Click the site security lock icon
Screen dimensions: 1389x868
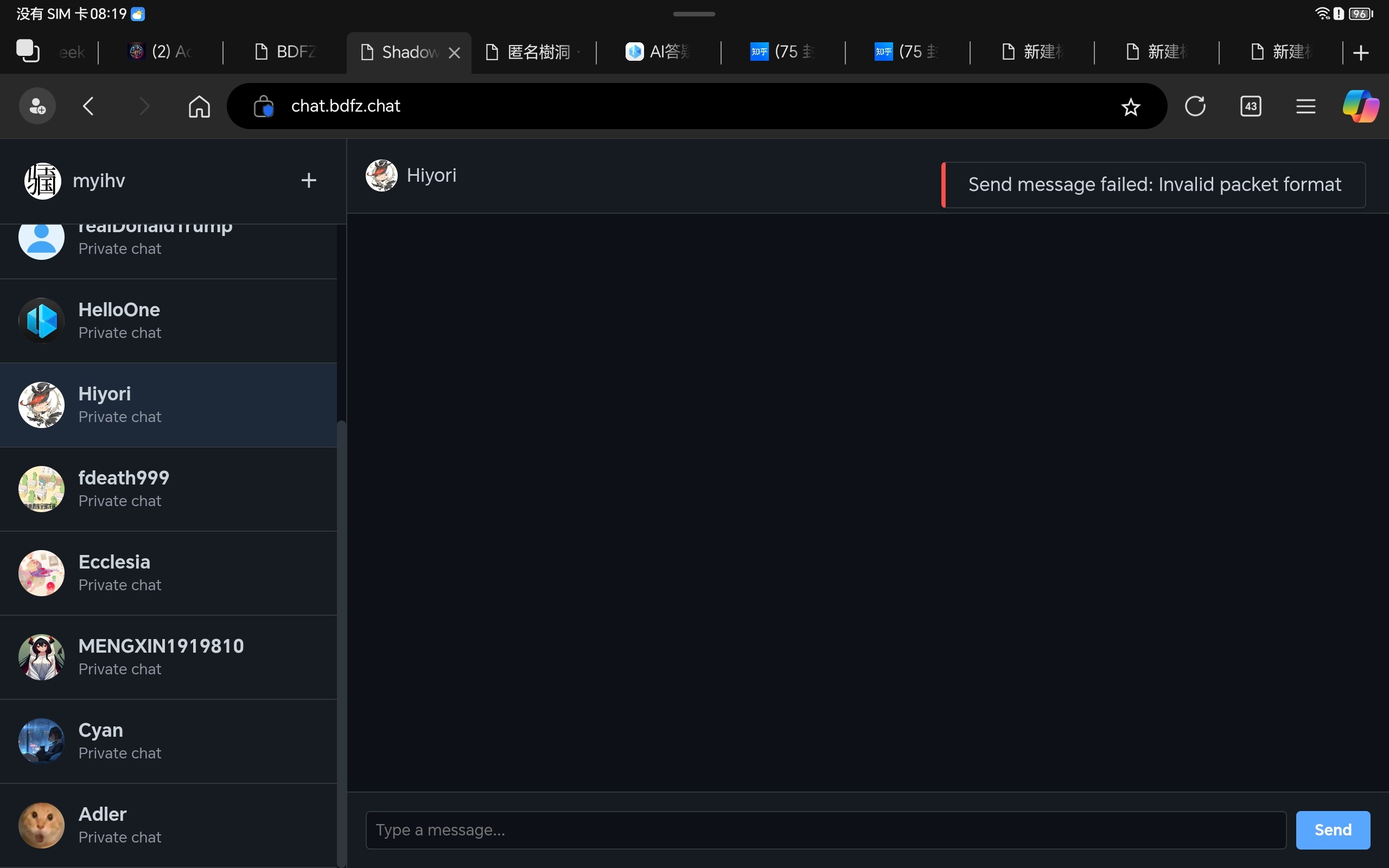[264, 106]
